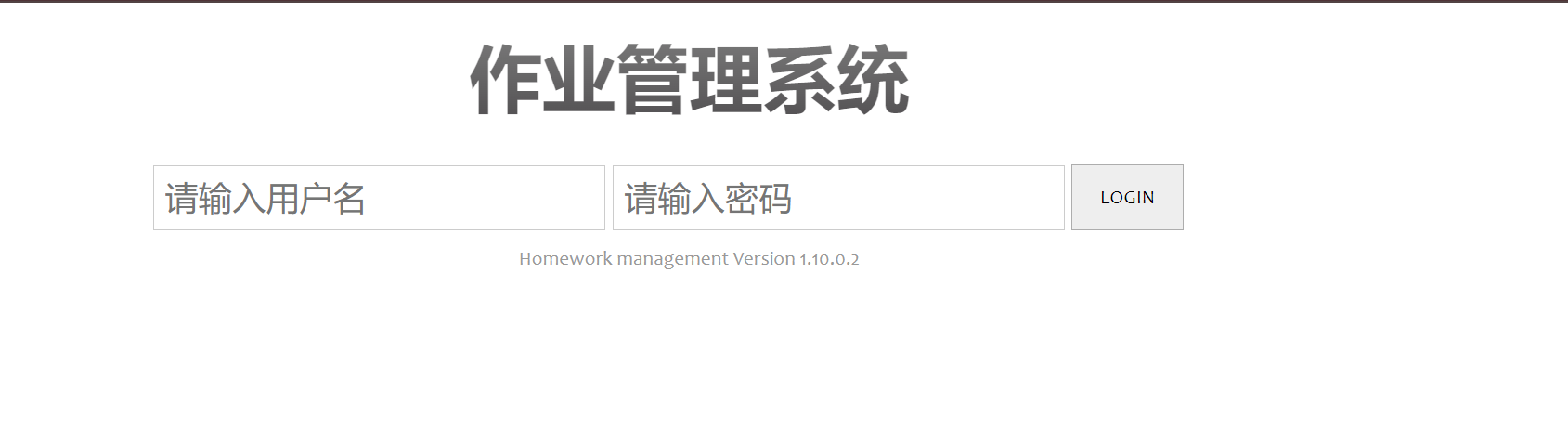
Task: Click the version number 1.10.0.2
Action: point(829,259)
